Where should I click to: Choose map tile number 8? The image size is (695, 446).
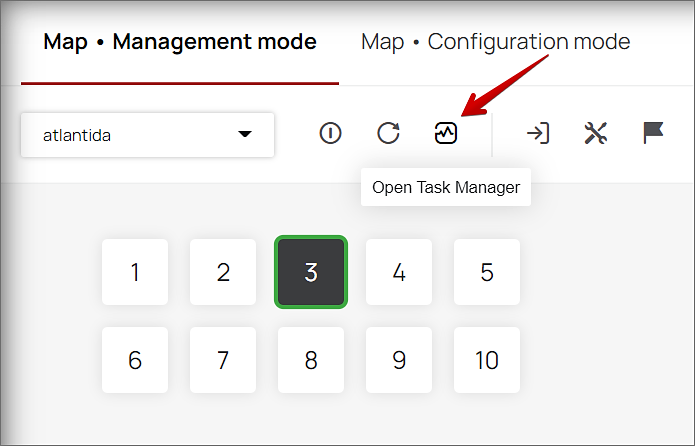click(311, 360)
